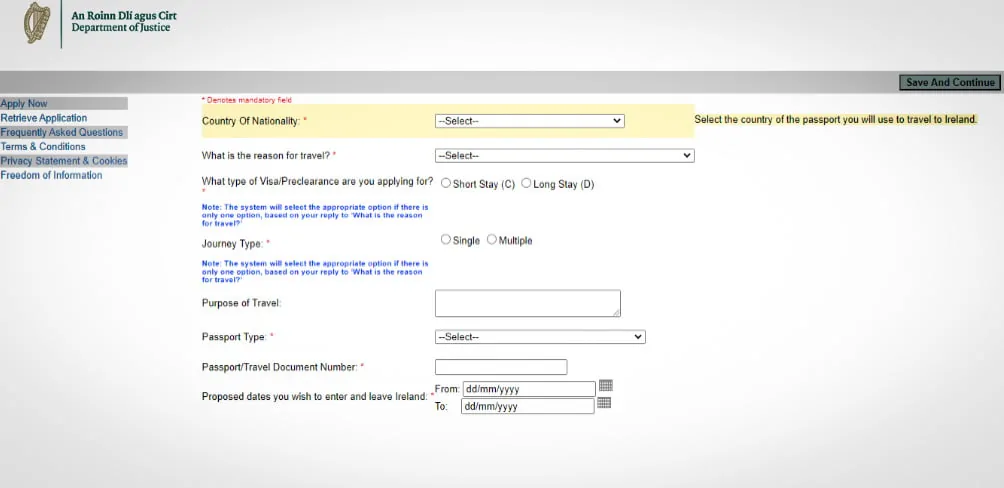Open the Freedom of Information link
Screen dimensions: 1004x488
(51, 175)
